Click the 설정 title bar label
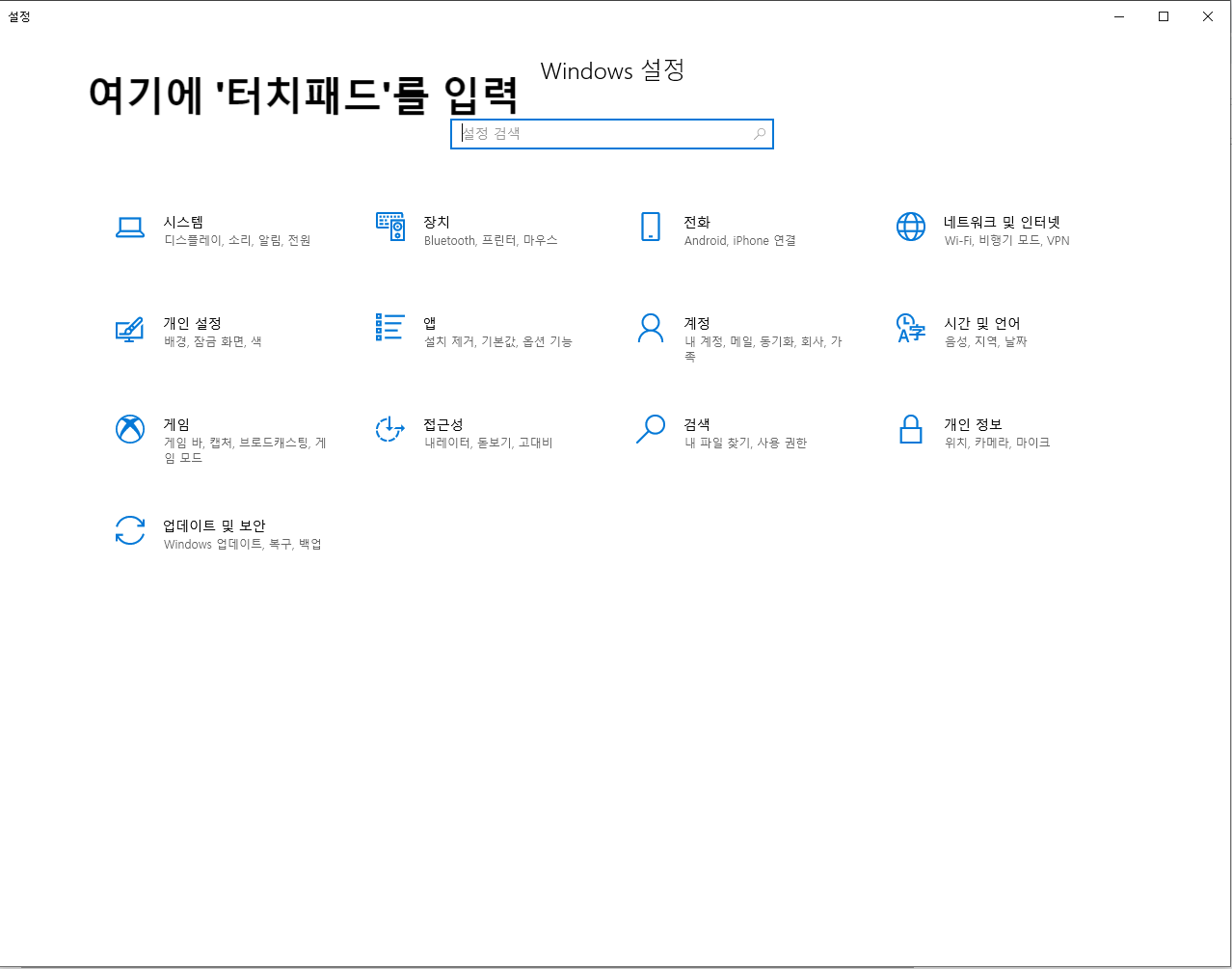This screenshot has width=1232, height=969. click(20, 15)
